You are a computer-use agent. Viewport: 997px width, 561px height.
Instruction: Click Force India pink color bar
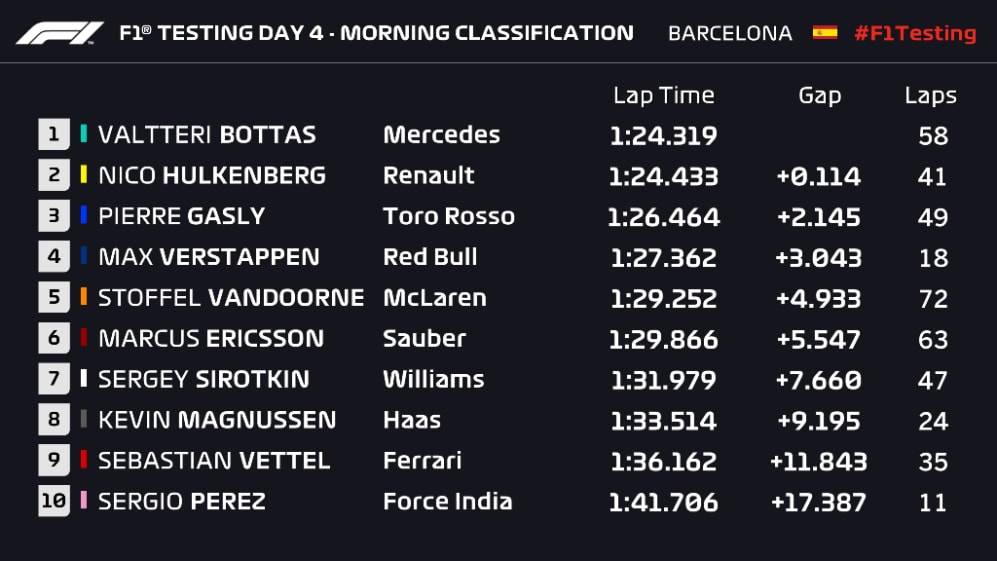tap(84, 502)
